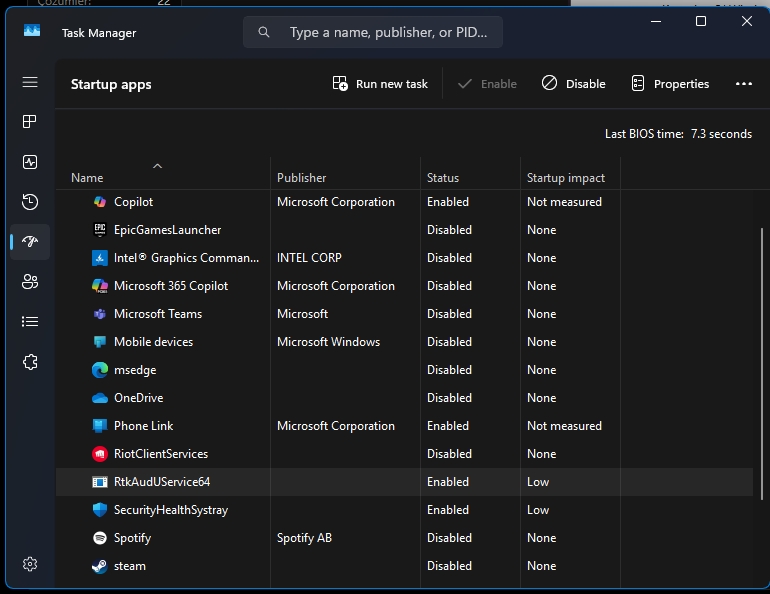Sort by Publisher column header
Screen dimensions: 770x594
coord(302,178)
